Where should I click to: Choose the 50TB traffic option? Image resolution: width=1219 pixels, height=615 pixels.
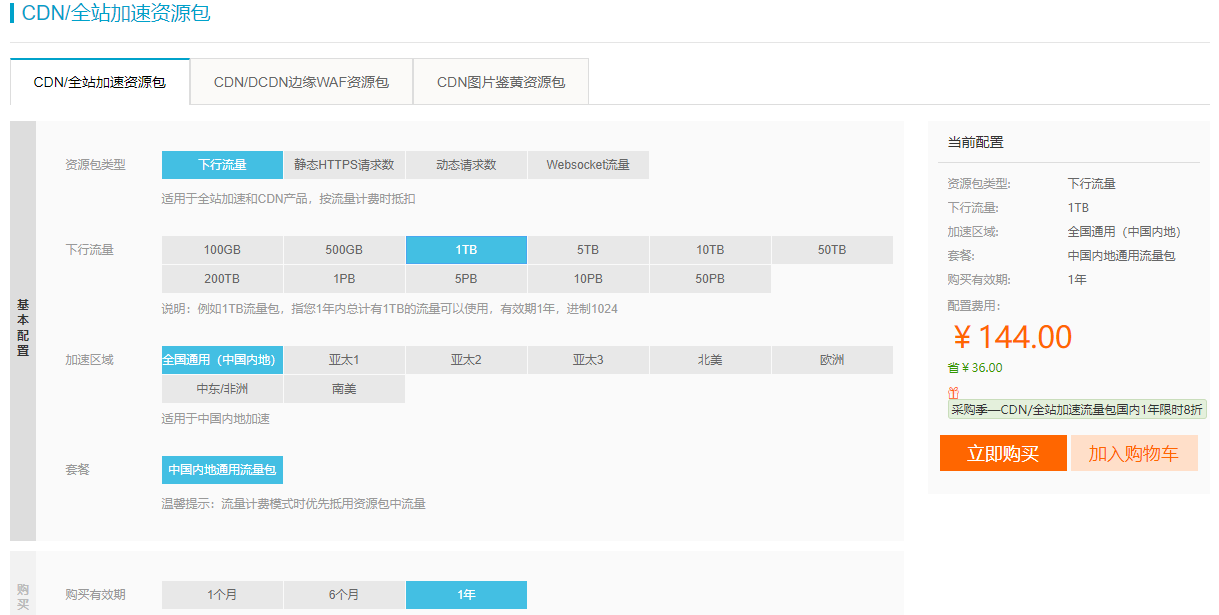[x=832, y=249]
